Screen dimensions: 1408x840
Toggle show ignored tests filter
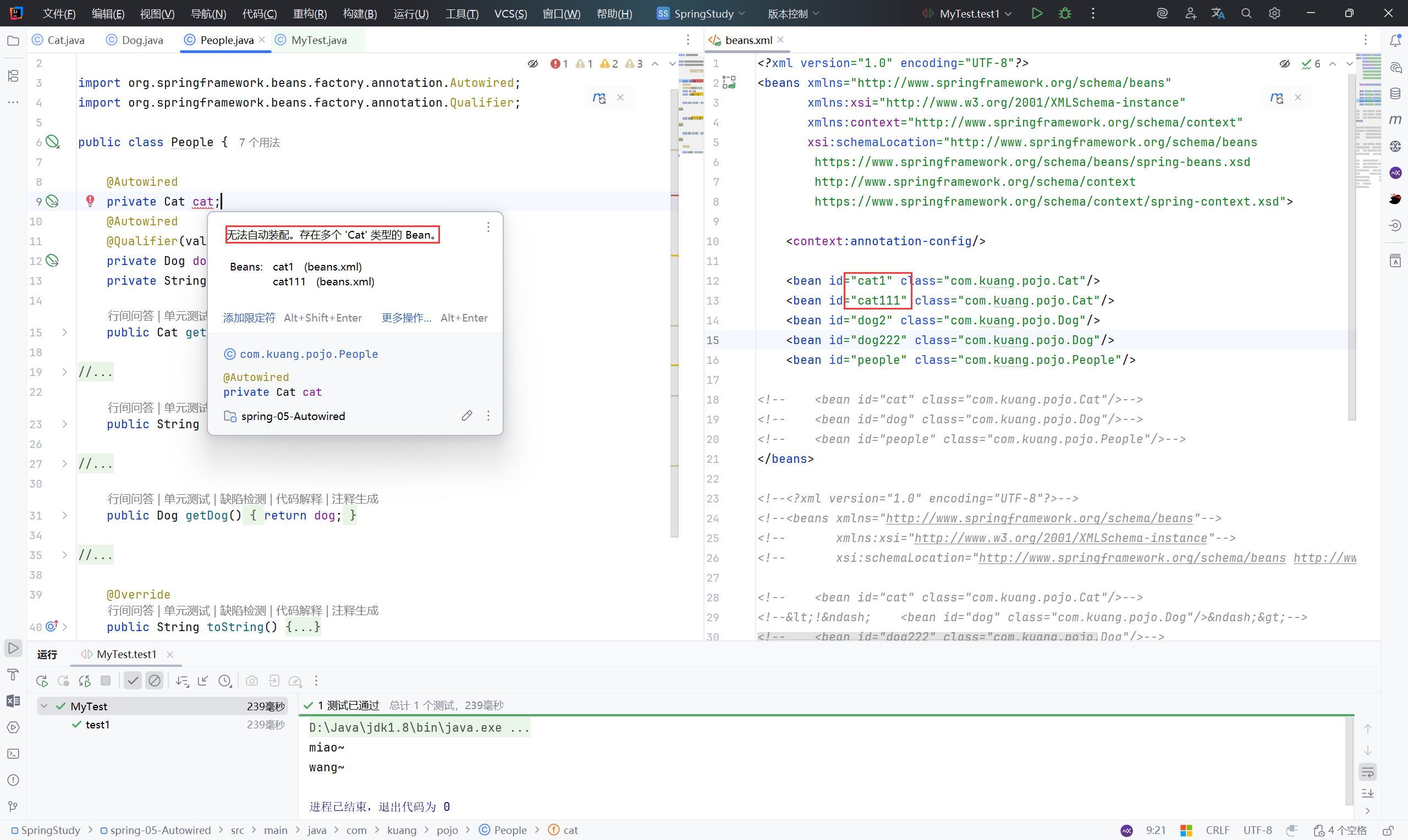click(x=155, y=681)
